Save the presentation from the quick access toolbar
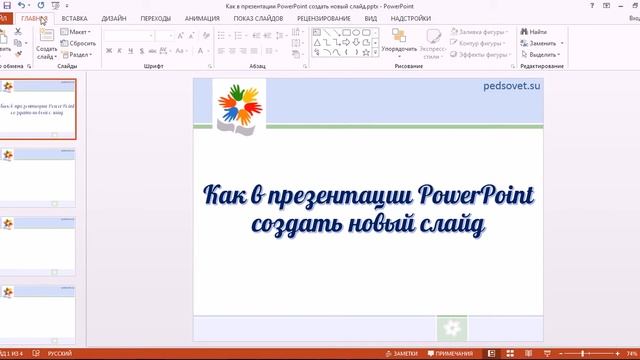This screenshot has width=640, height=360. (7, 5)
